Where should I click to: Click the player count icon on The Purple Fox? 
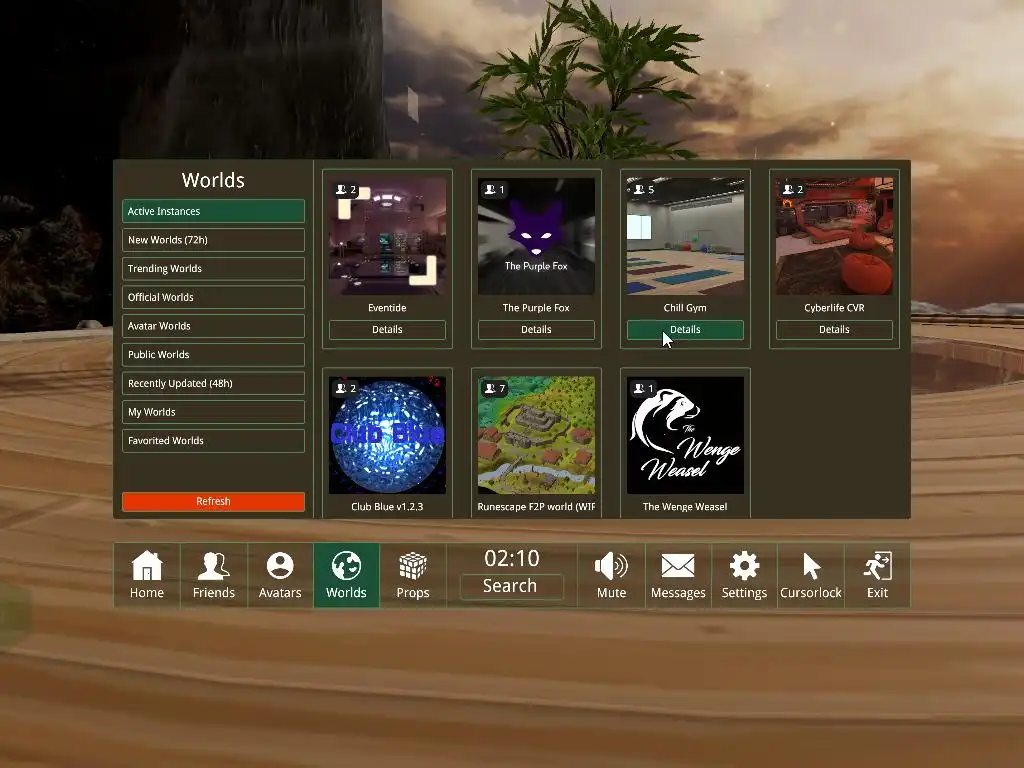pyautogui.click(x=490, y=189)
